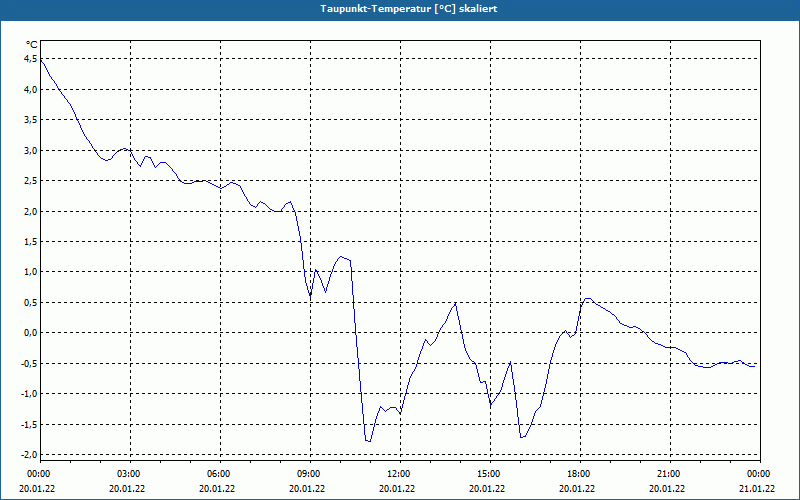The height and width of the screenshot is (500, 800).
Task: Click the y-axis value '2,0'
Action: 31,211
